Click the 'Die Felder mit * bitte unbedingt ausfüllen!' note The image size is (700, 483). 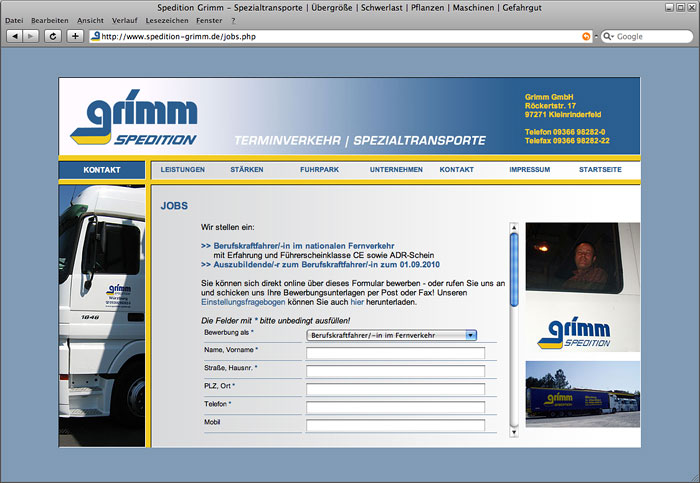pos(275,321)
